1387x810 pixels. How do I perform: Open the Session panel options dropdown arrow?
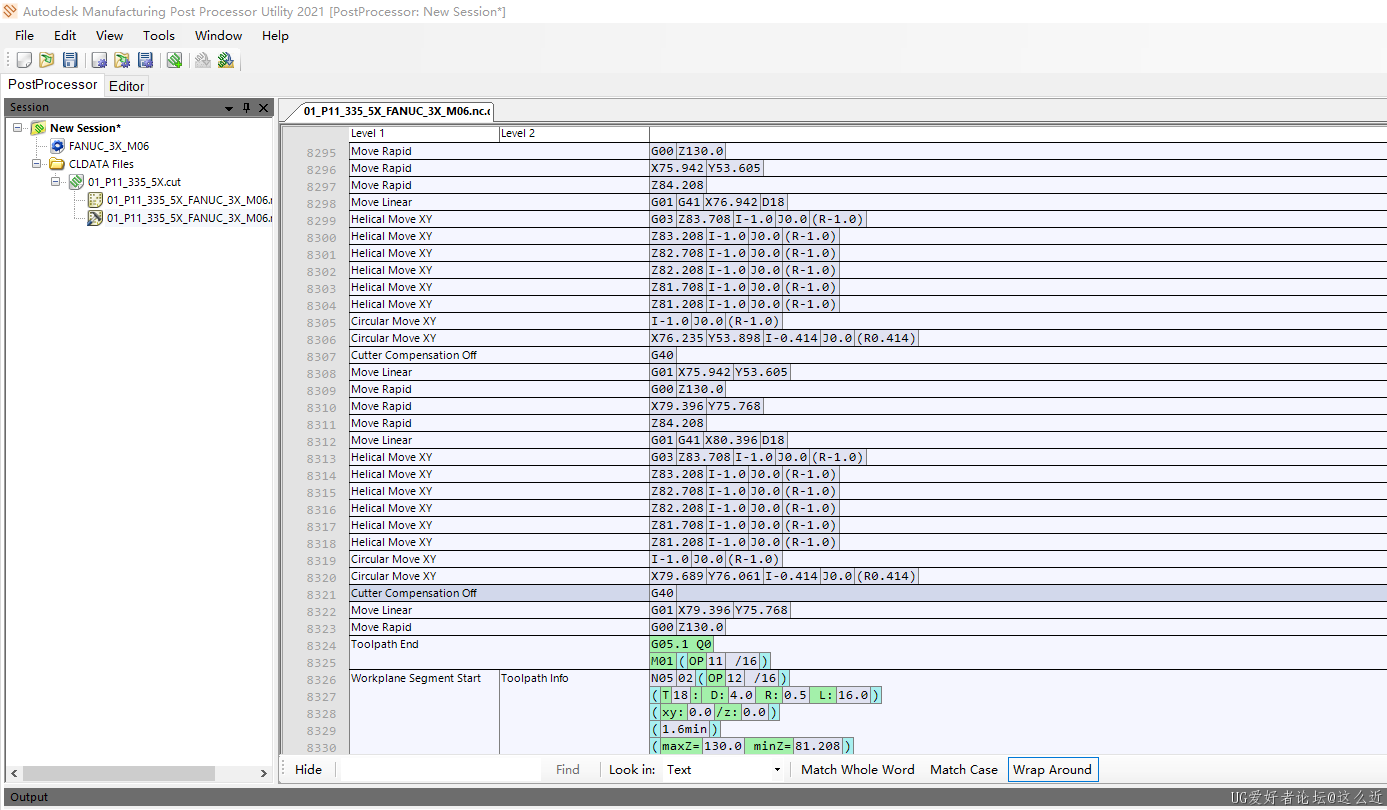click(230, 108)
